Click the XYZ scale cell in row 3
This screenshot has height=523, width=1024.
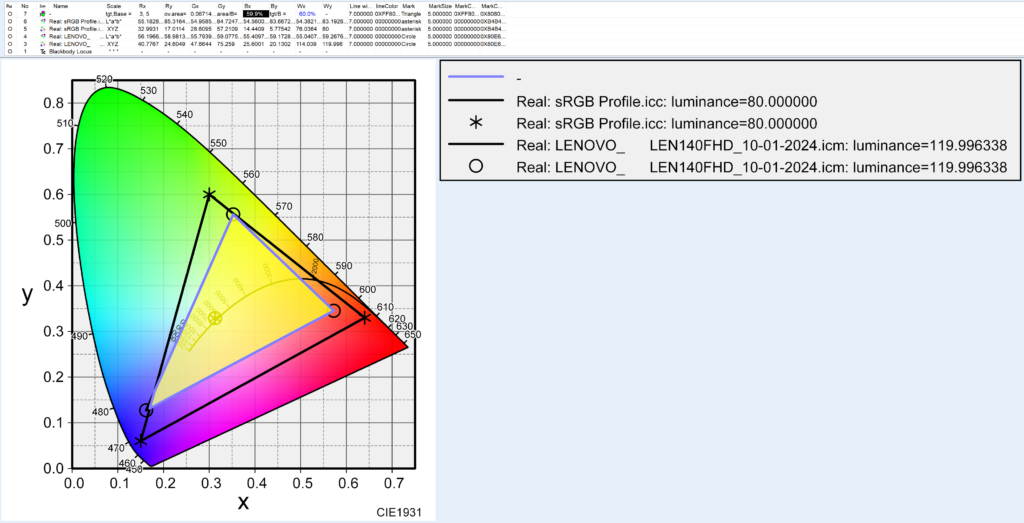tap(112, 44)
